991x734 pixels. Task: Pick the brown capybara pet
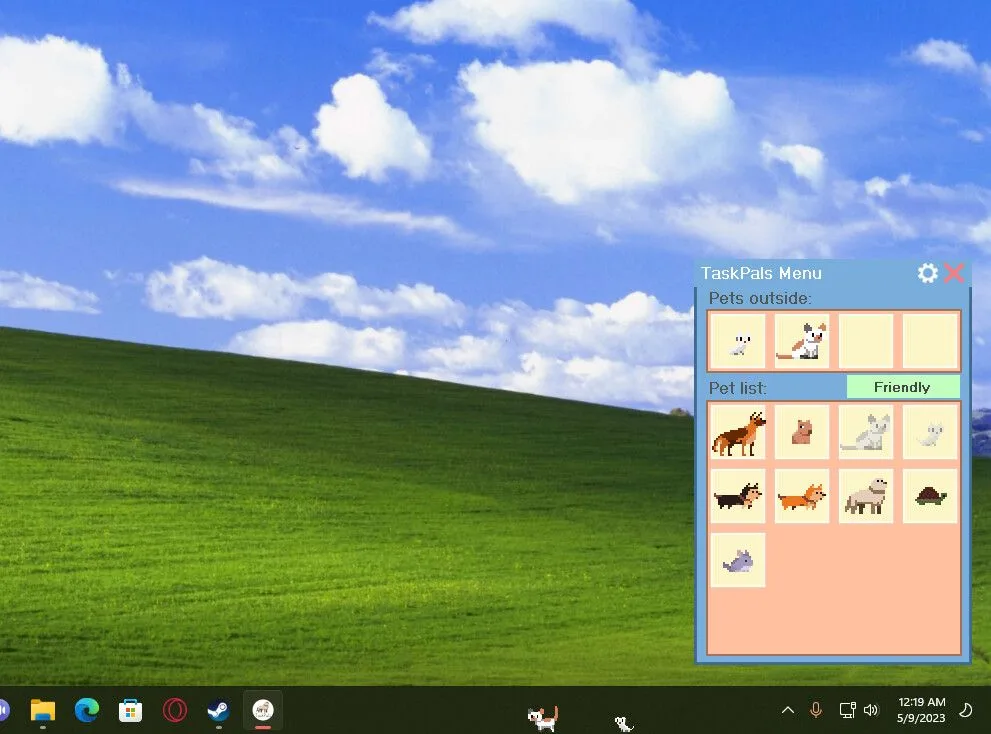pos(802,433)
